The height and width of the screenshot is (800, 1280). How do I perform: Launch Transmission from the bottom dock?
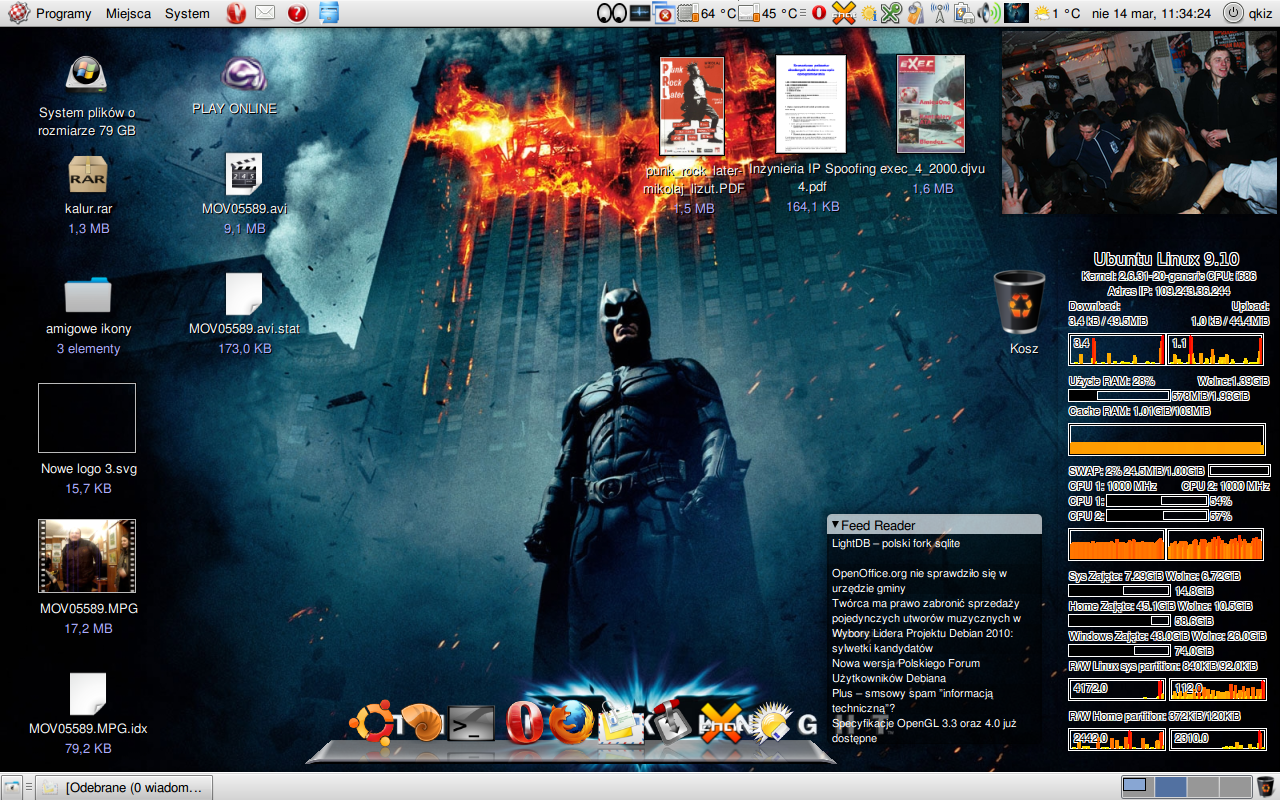coord(673,720)
